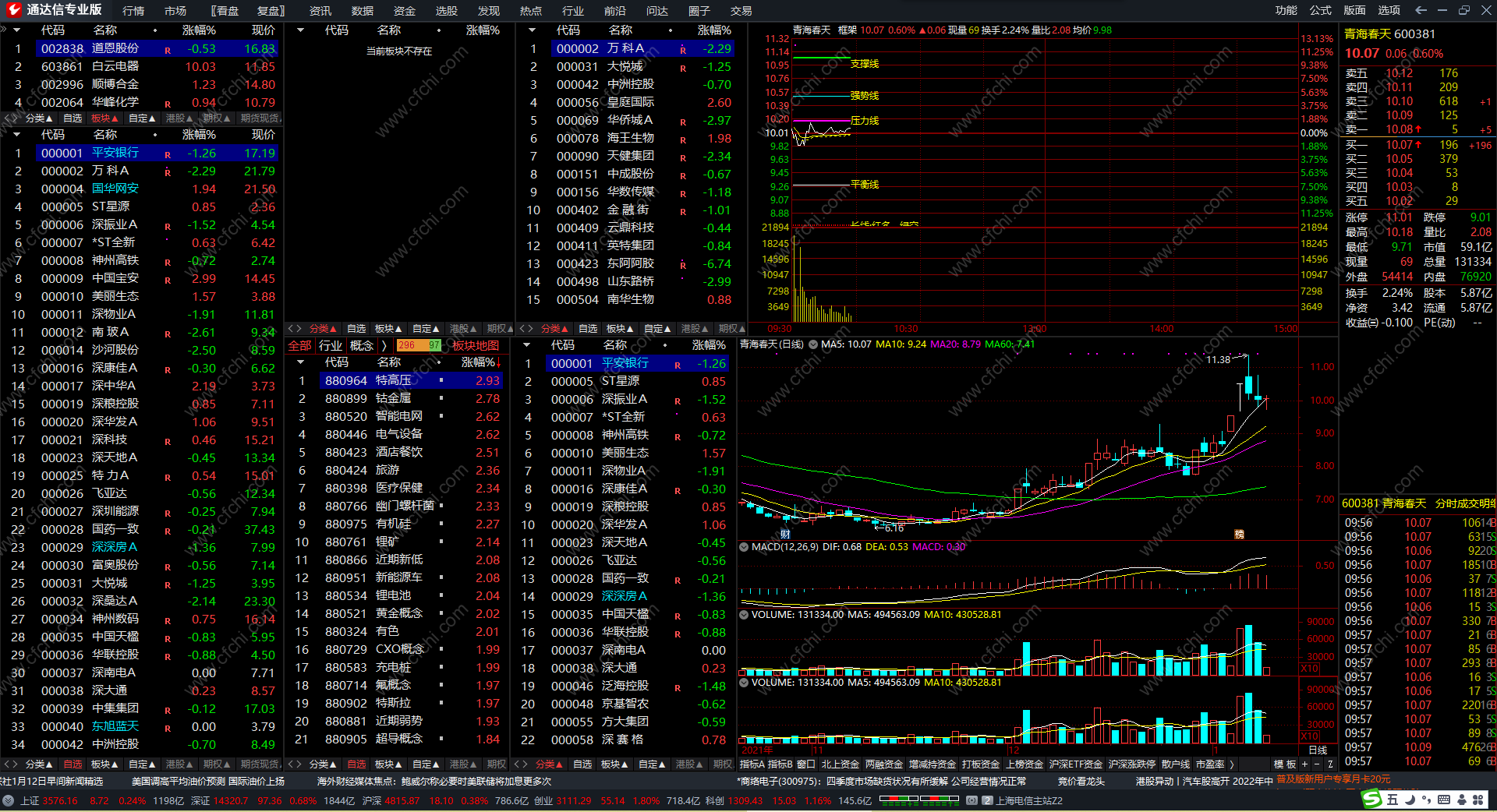This screenshot has height=812, width=1497.
Task: Click the 财 marker on the daily K-line chart
Action: pyautogui.click(x=785, y=534)
